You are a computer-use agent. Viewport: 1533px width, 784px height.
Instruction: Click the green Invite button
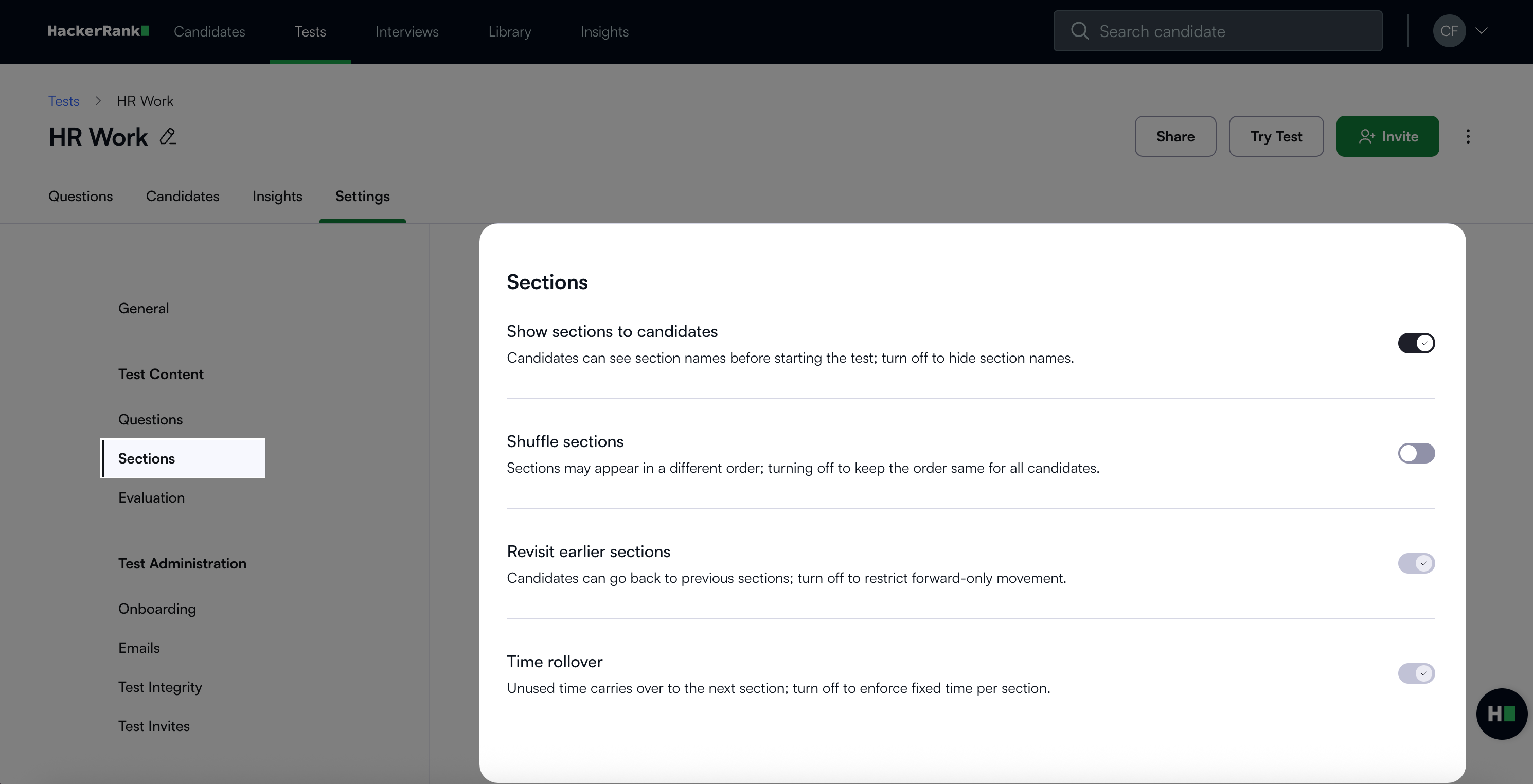(1387, 137)
